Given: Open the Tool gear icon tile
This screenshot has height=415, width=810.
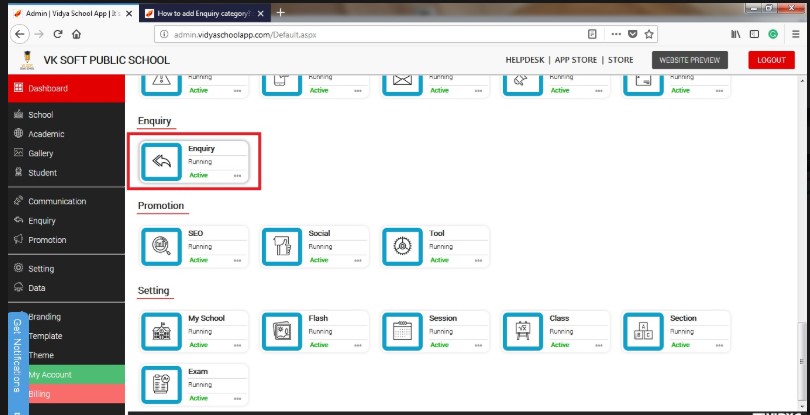Looking at the screenshot, I should [x=402, y=247].
